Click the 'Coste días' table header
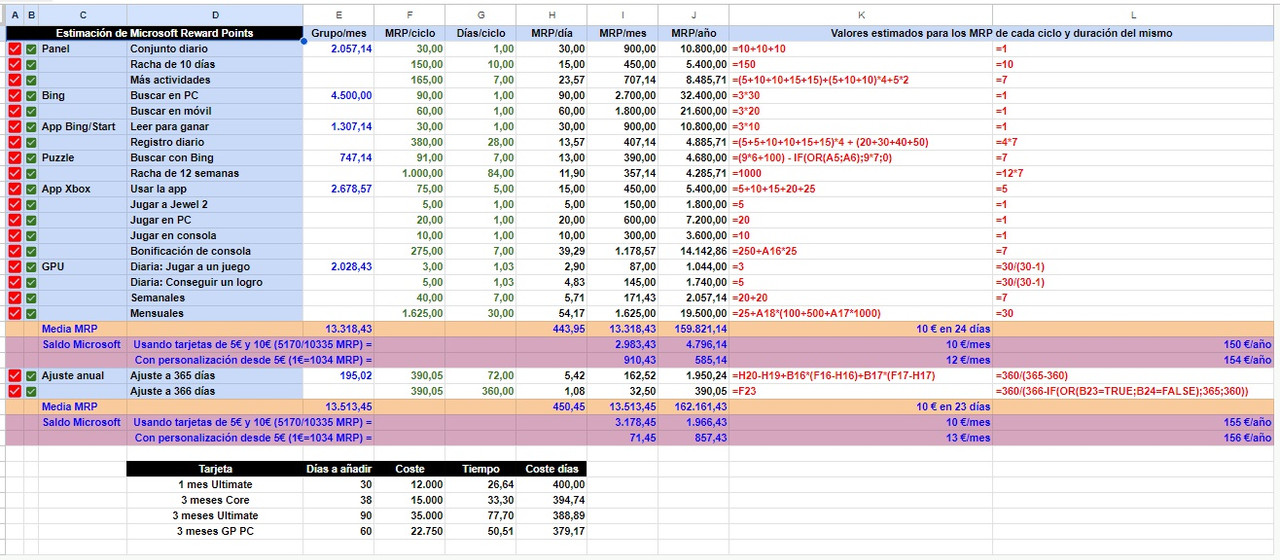The image size is (1280, 560). [552, 469]
